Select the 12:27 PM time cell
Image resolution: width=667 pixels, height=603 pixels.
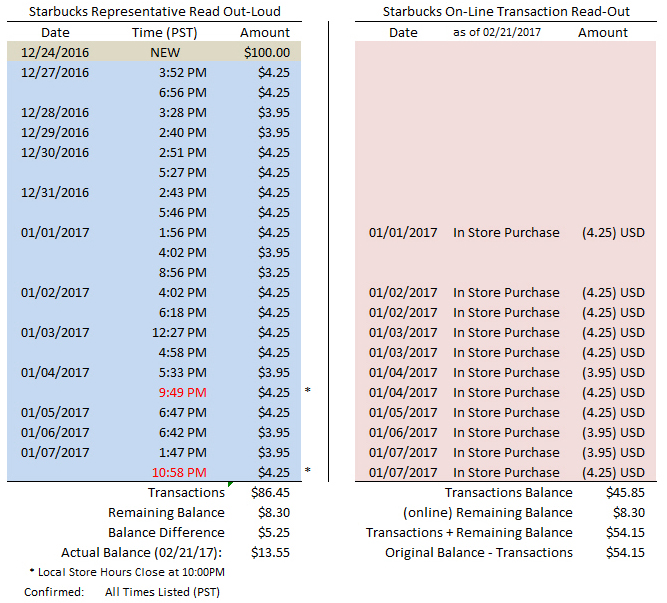(x=180, y=332)
